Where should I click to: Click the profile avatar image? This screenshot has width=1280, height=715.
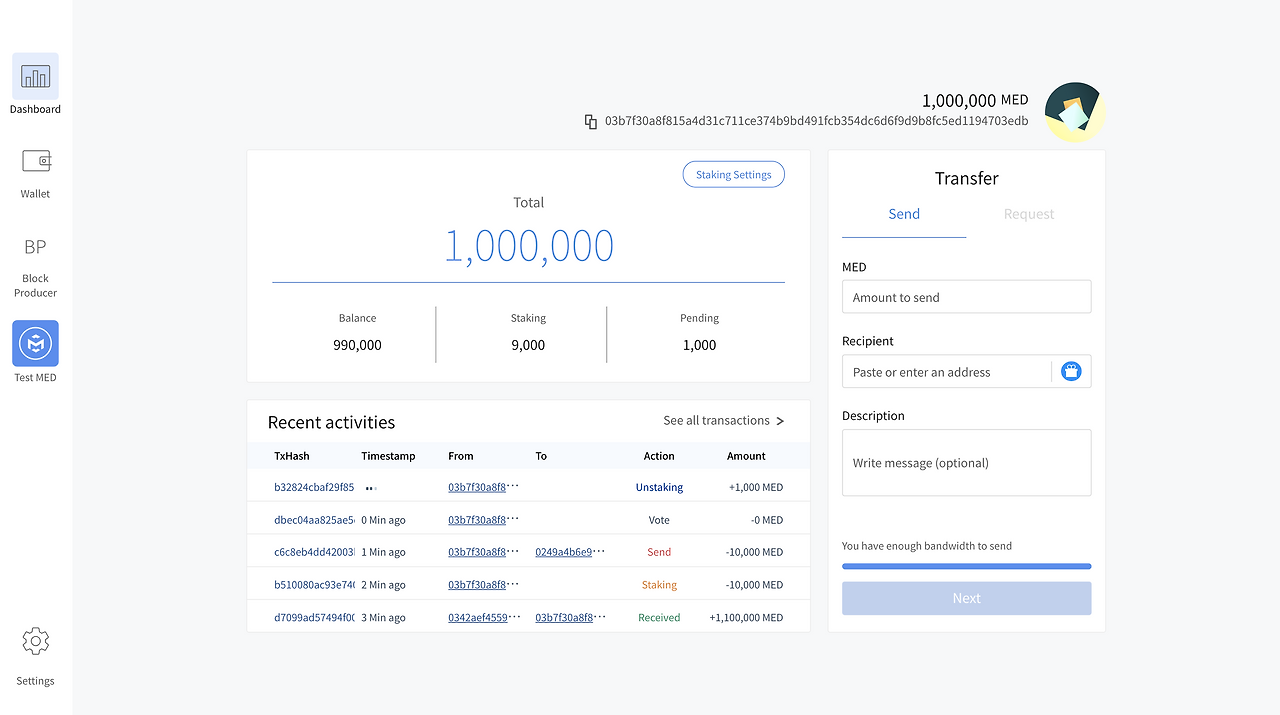pos(1074,111)
